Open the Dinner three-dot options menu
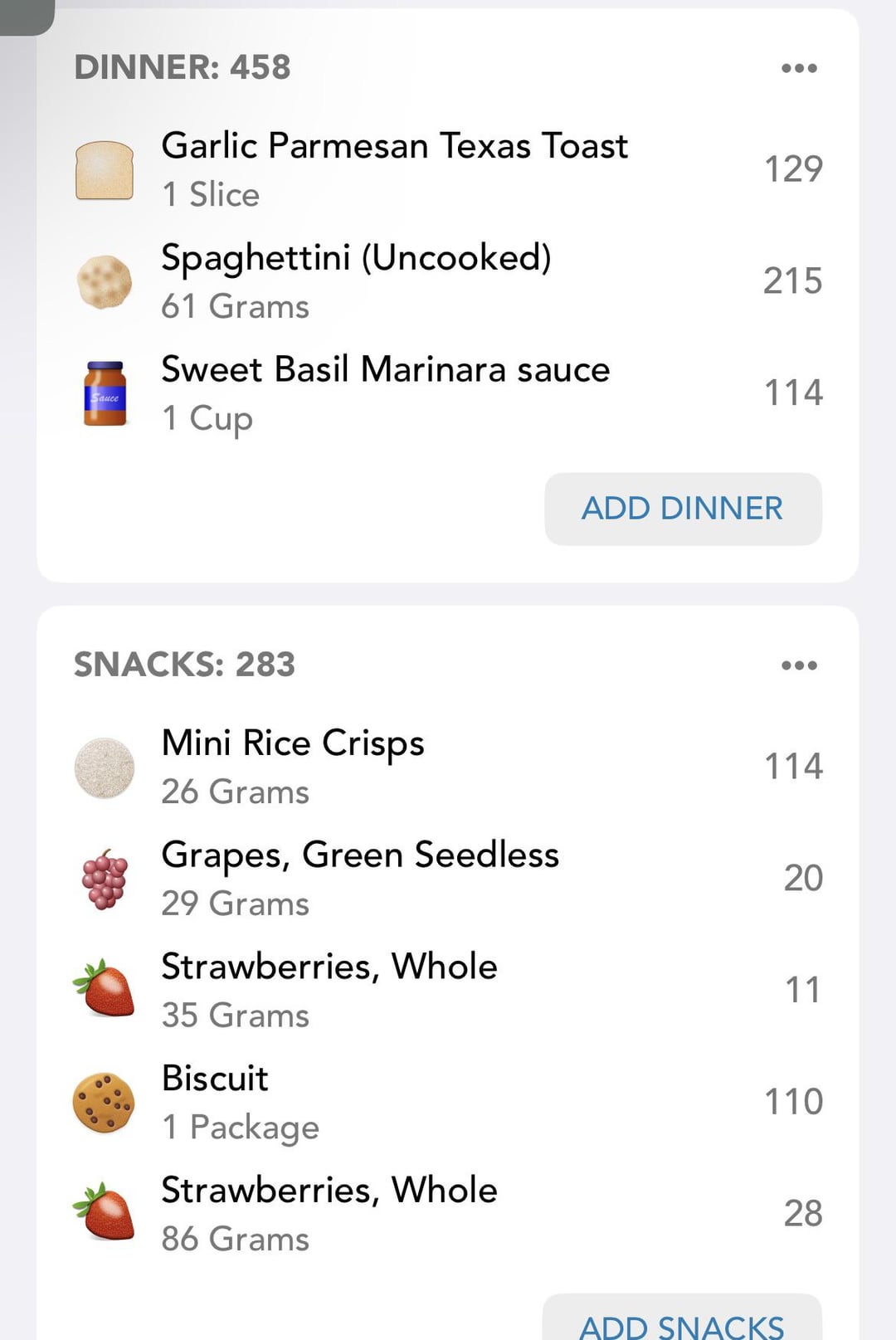The width and height of the screenshot is (896, 1340). pyautogui.click(x=800, y=68)
